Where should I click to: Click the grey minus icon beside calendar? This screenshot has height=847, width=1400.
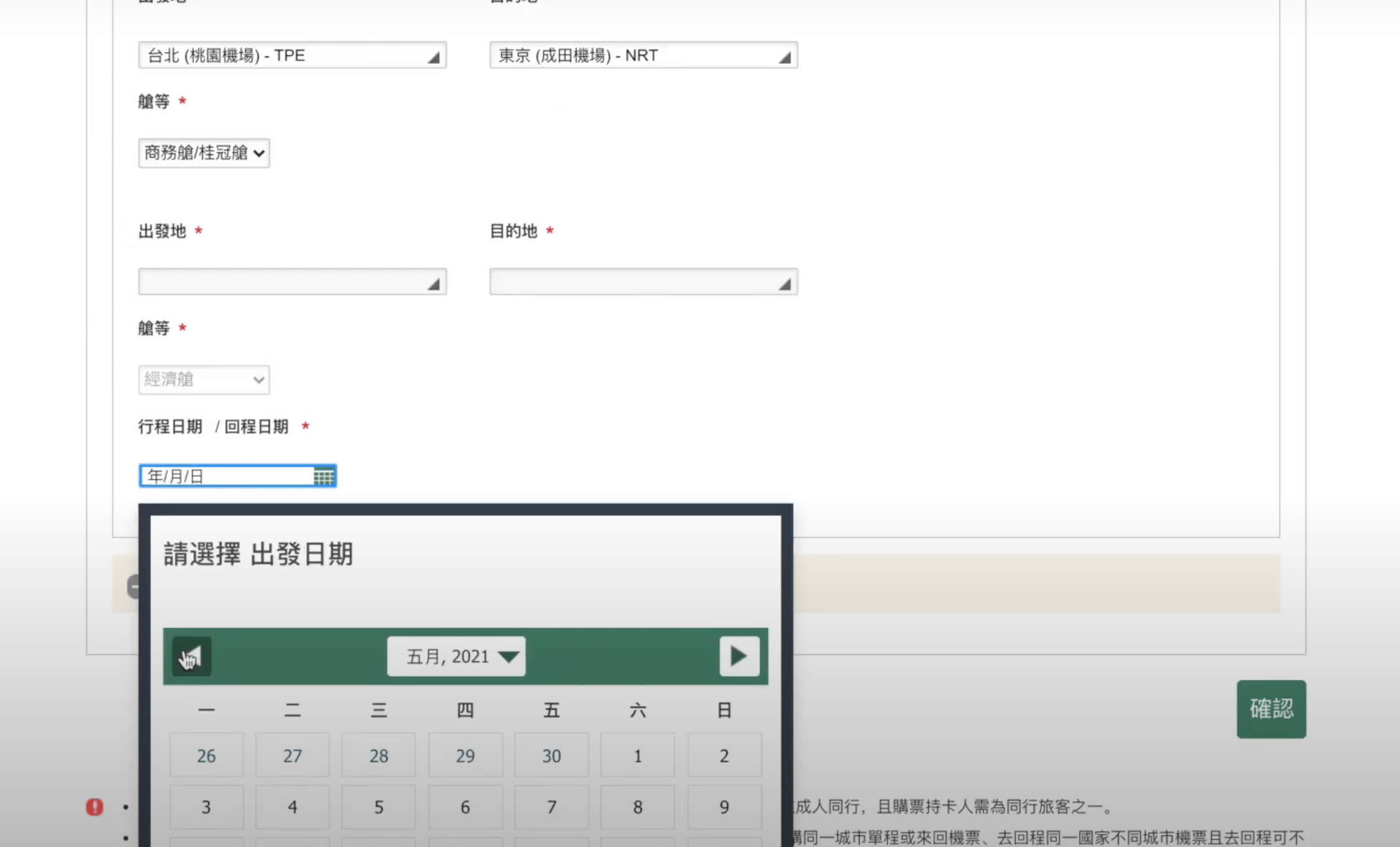133,587
